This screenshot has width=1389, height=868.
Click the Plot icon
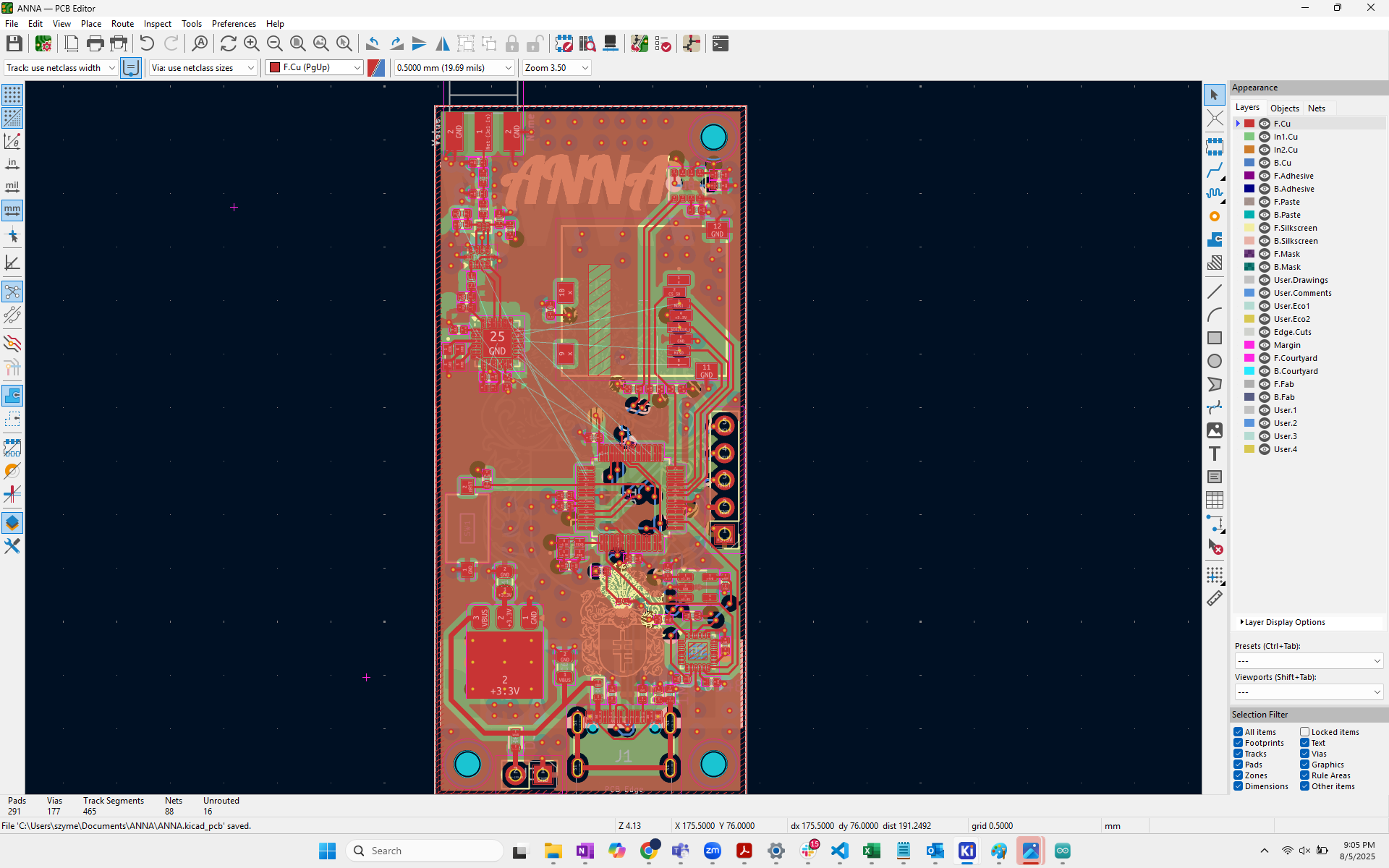coord(119,44)
